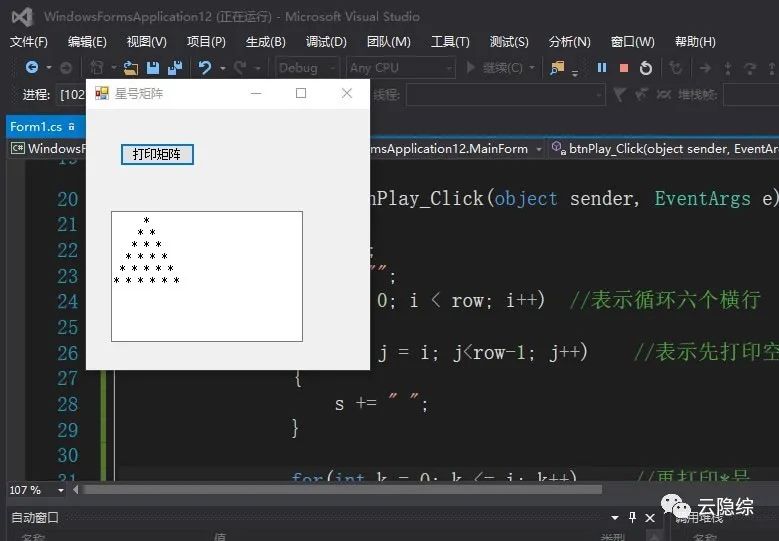Click the Open File folder icon
This screenshot has height=541, width=779.
131,68
